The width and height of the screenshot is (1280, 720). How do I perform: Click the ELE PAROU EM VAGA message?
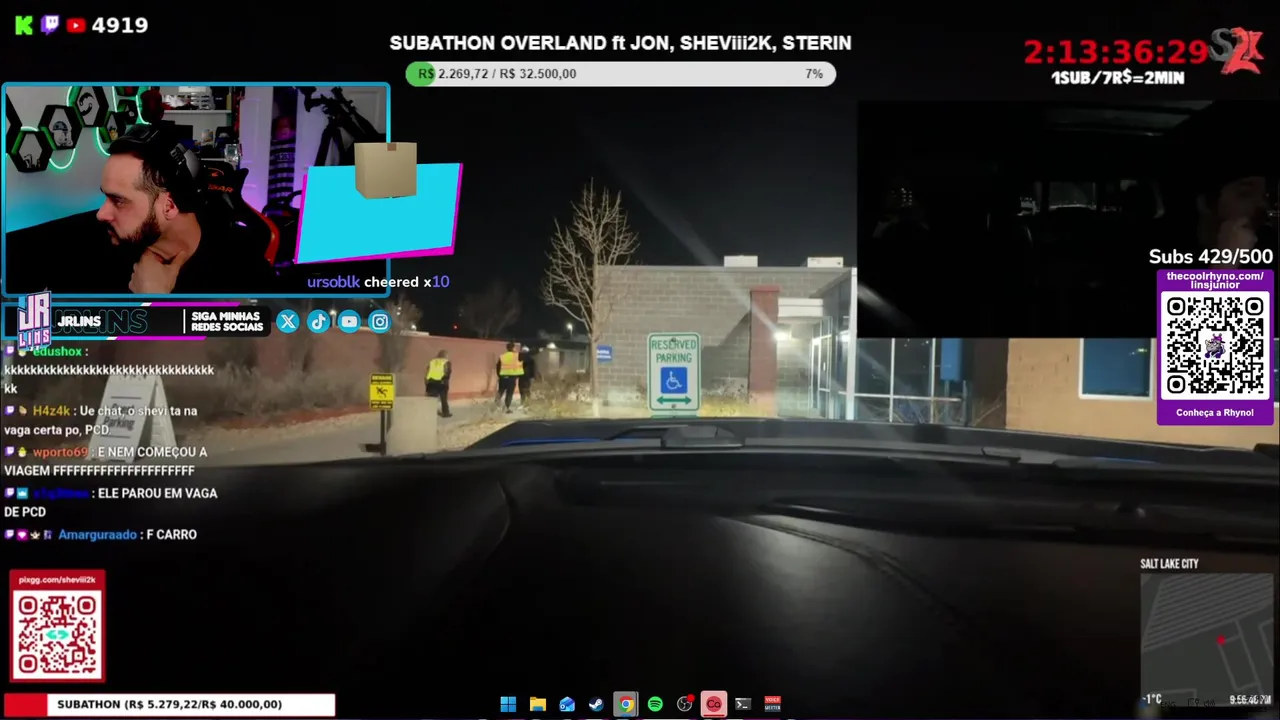(110, 502)
